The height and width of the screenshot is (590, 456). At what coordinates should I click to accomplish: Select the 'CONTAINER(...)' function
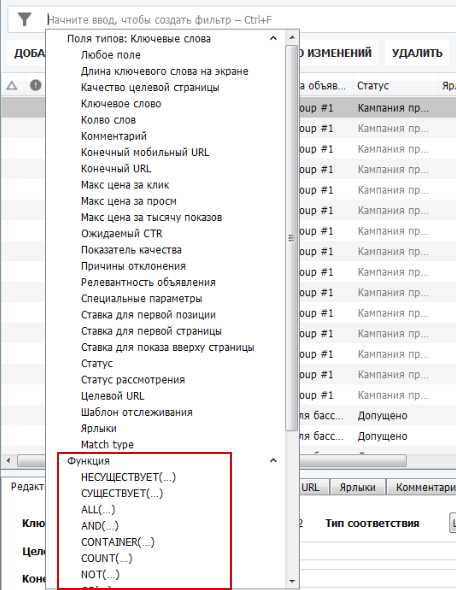(118, 542)
